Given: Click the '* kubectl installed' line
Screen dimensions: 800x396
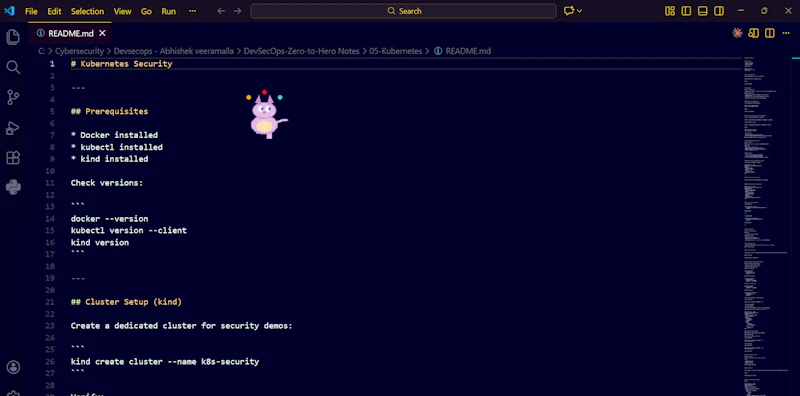Looking at the screenshot, I should click(x=117, y=147).
